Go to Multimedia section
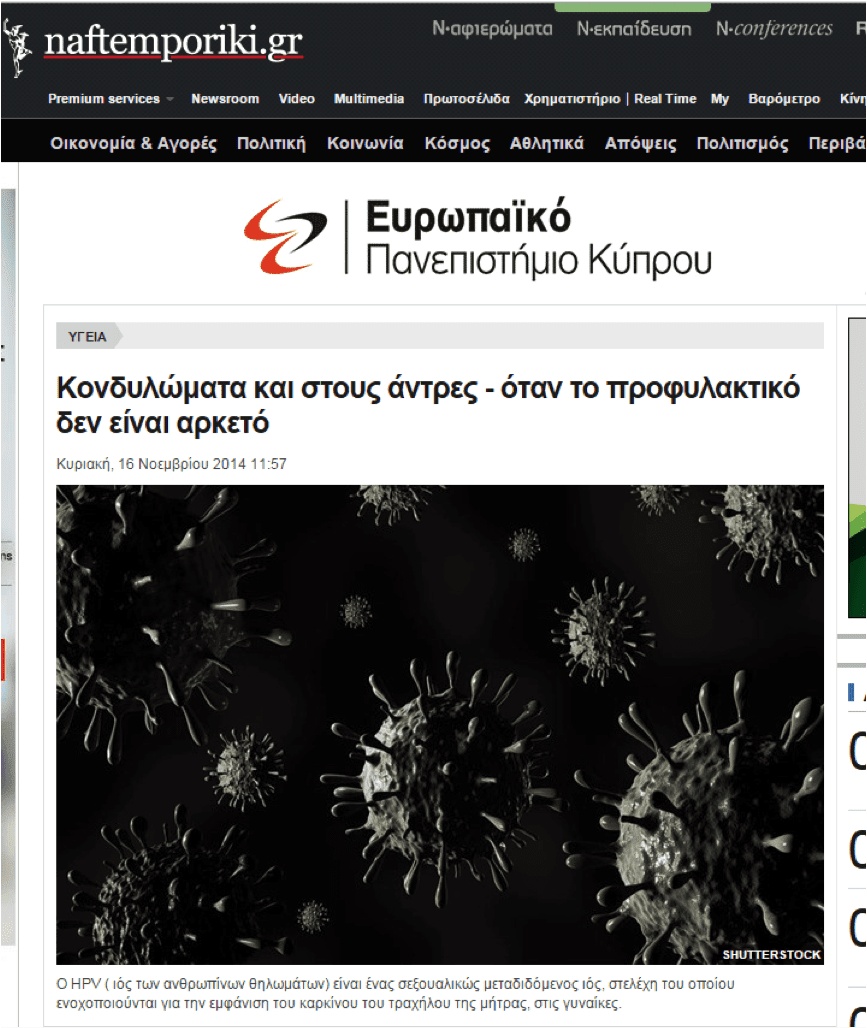The width and height of the screenshot is (867, 1028). 369,99
